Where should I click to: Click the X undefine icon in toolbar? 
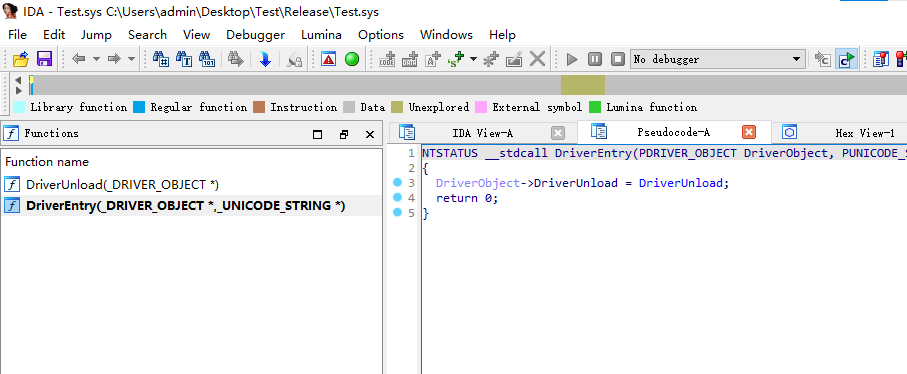click(537, 59)
